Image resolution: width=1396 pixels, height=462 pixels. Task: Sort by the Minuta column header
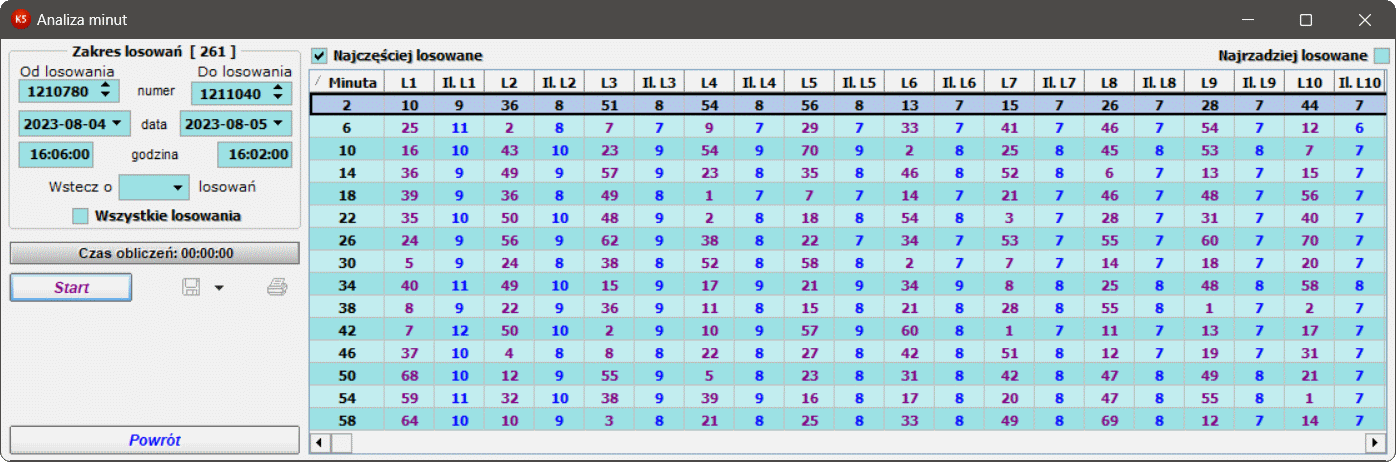point(346,82)
